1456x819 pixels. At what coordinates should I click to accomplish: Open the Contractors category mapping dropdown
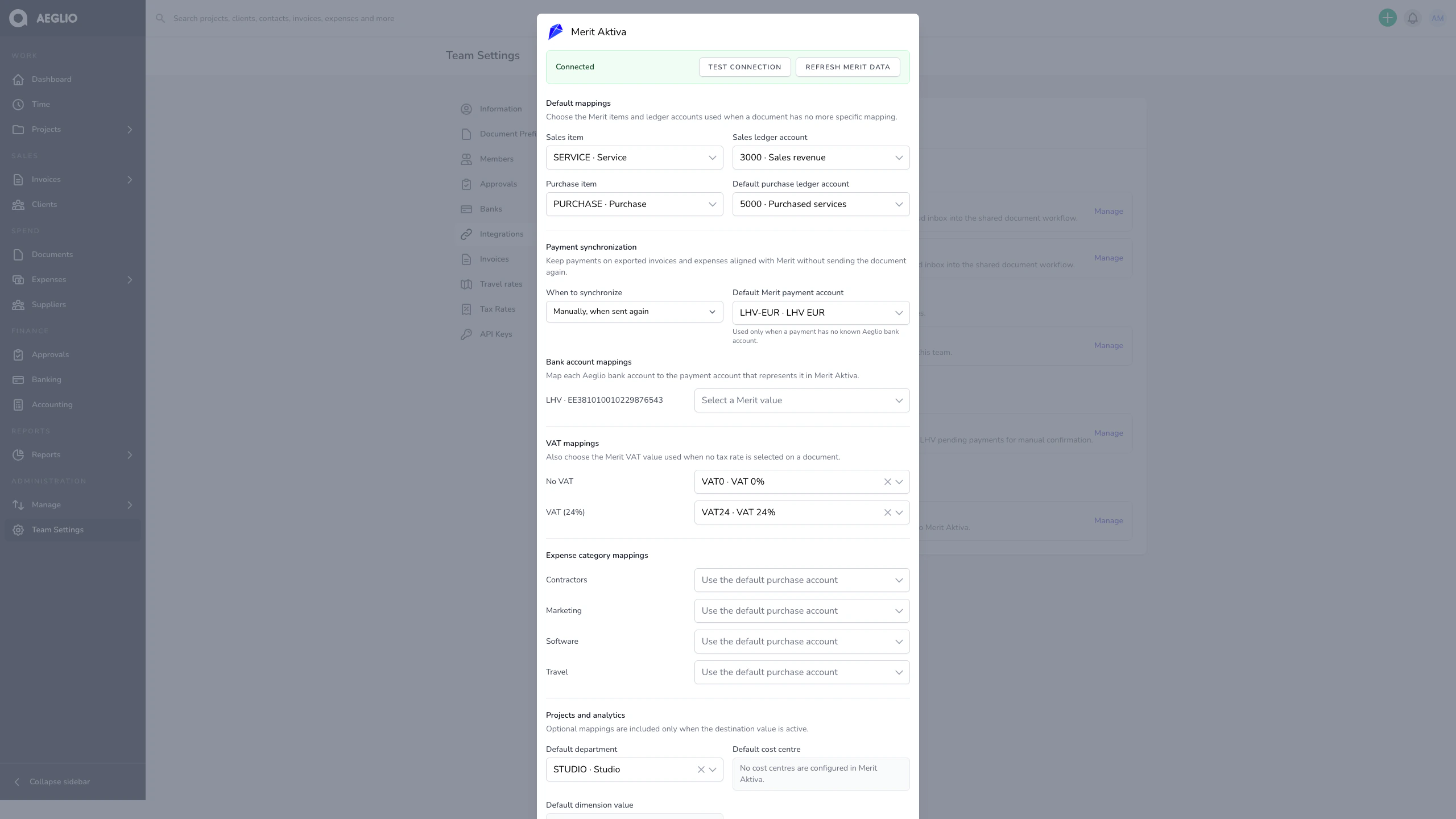(802, 580)
